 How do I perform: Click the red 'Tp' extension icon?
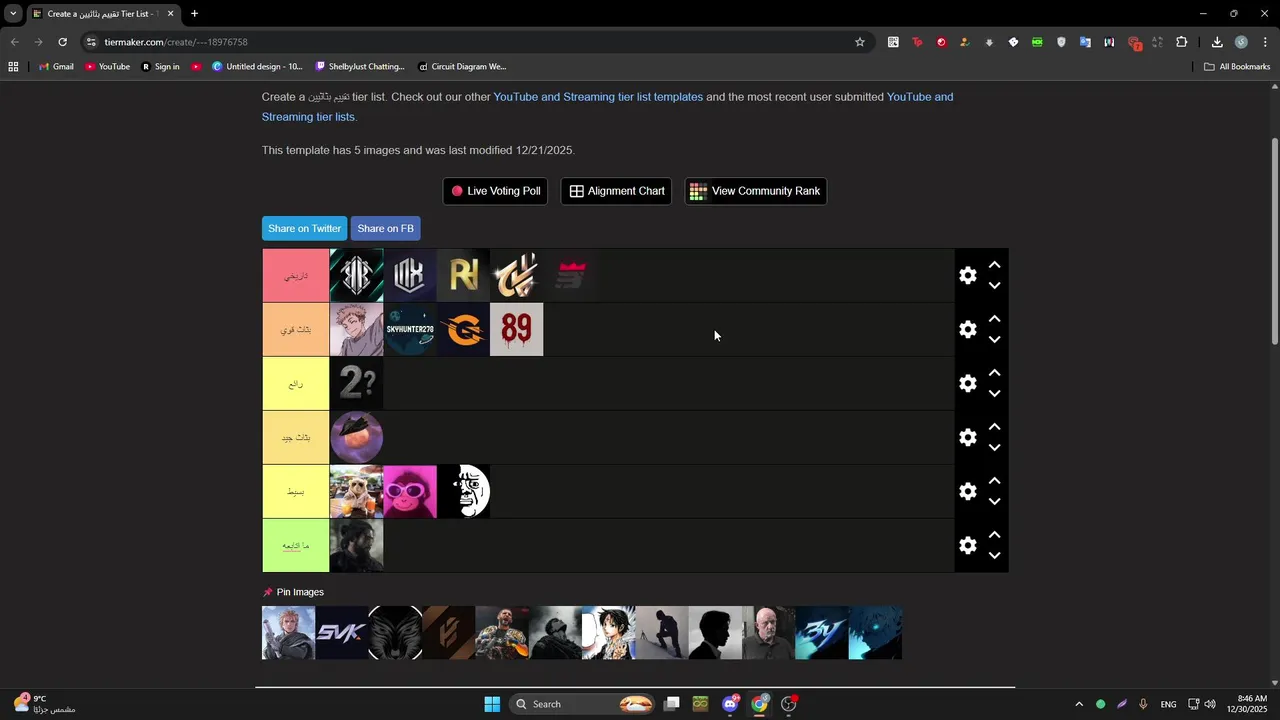pos(917,42)
